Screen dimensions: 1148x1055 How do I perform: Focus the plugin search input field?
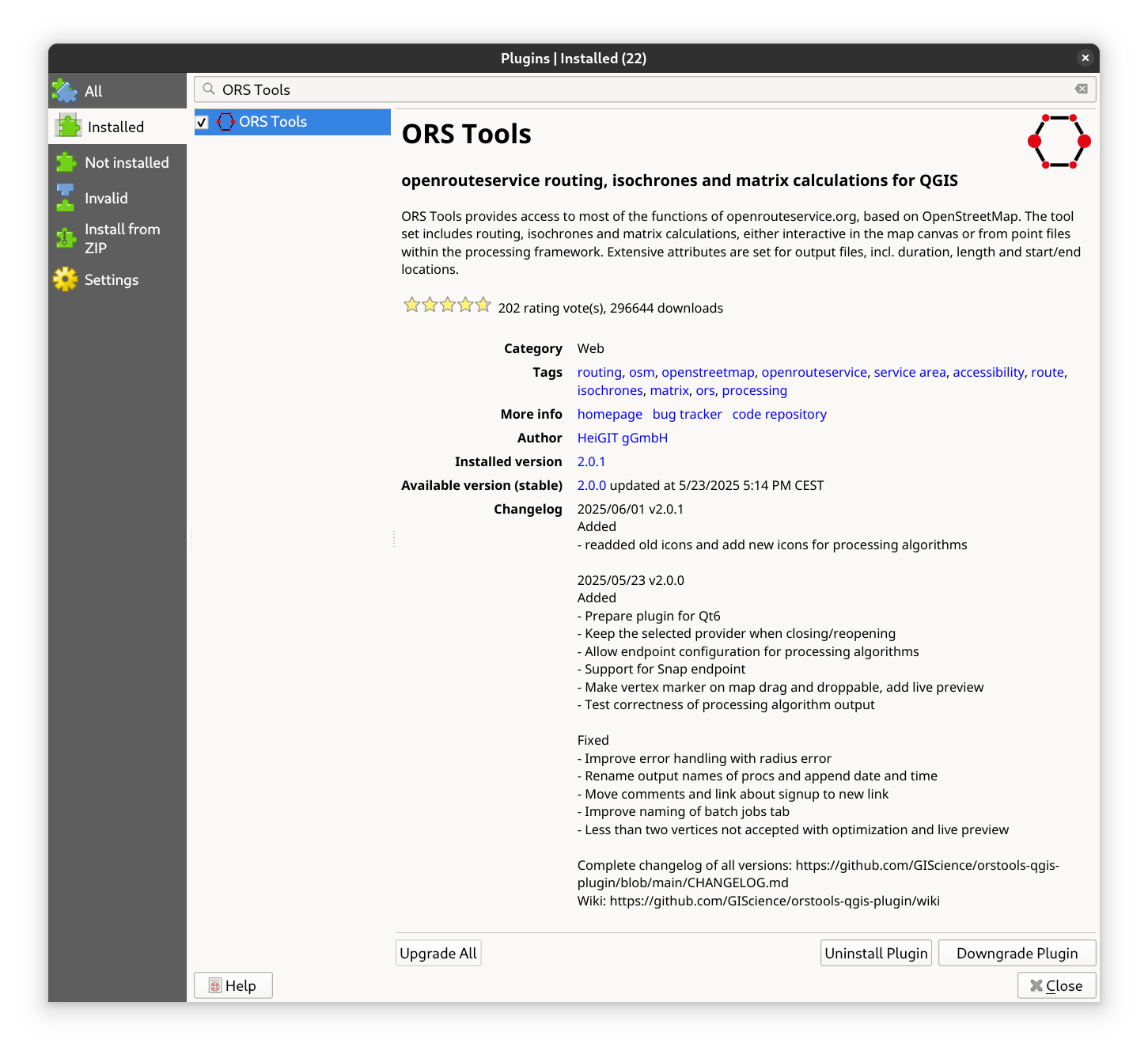point(633,89)
